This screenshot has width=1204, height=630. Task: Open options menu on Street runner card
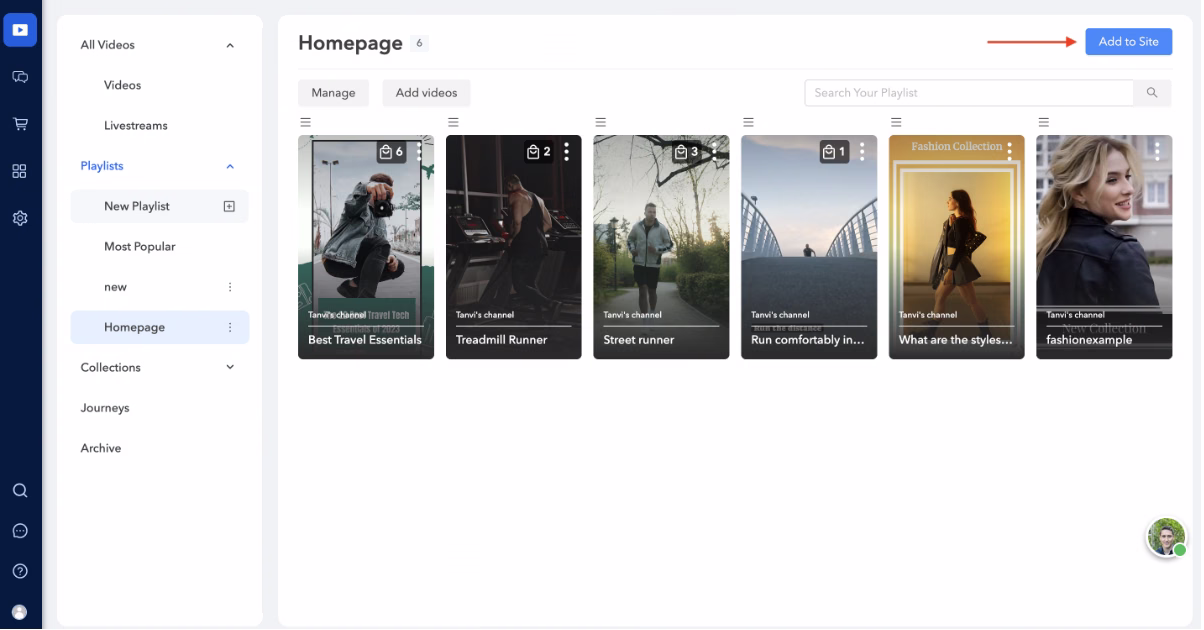pyautogui.click(x=714, y=152)
